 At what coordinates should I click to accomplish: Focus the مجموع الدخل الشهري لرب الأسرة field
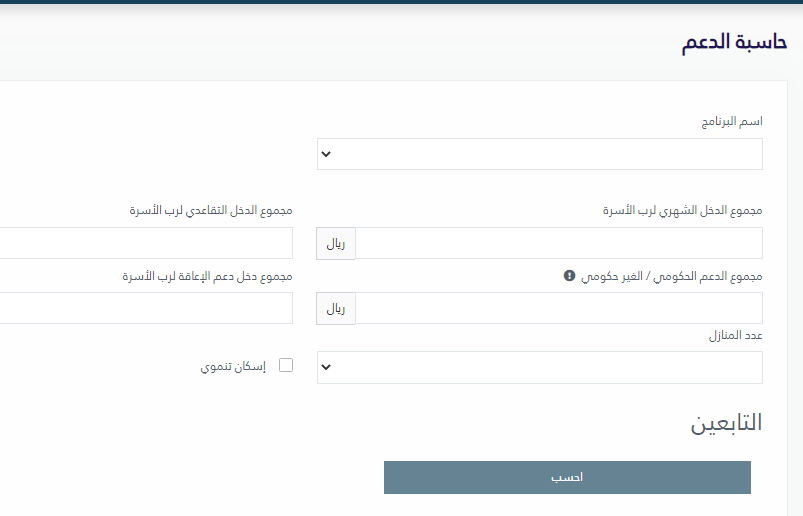tap(559, 243)
